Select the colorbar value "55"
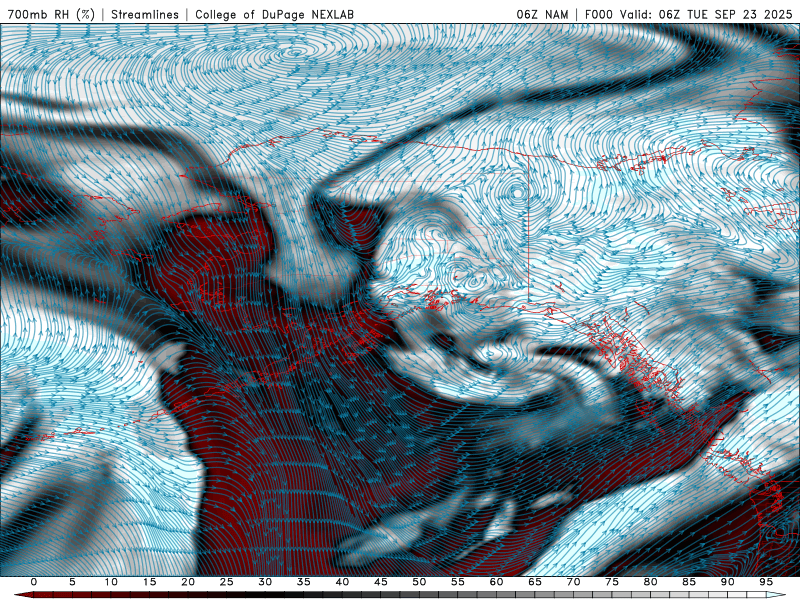 [x=458, y=582]
